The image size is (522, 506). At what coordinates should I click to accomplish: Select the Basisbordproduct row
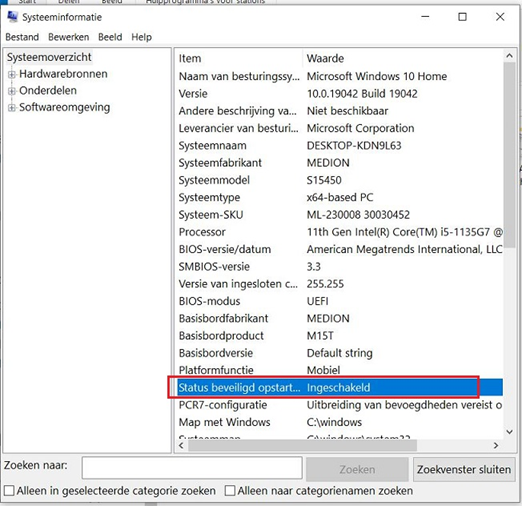pyautogui.click(x=339, y=336)
